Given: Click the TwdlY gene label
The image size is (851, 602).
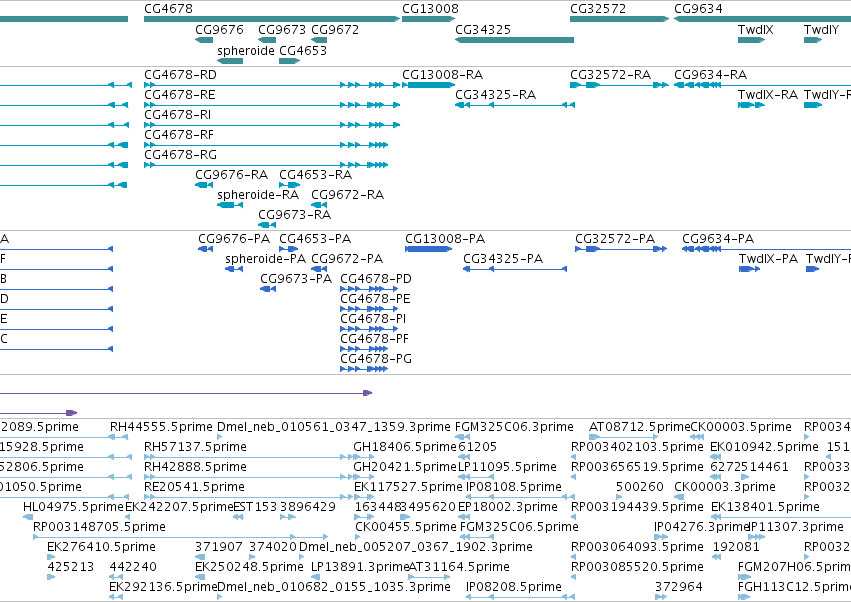Looking at the screenshot, I should (x=821, y=30).
